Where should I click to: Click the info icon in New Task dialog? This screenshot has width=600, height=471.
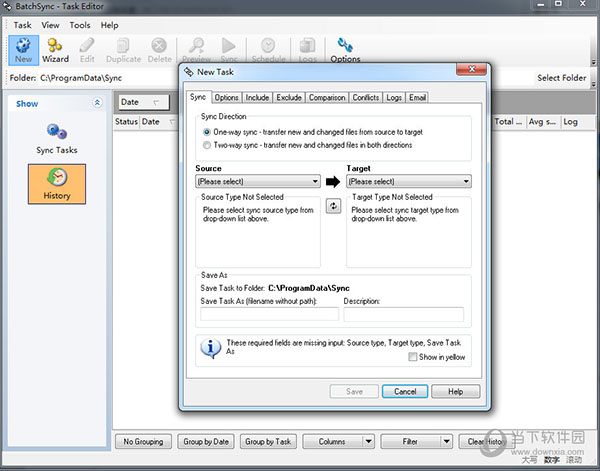[x=210, y=348]
